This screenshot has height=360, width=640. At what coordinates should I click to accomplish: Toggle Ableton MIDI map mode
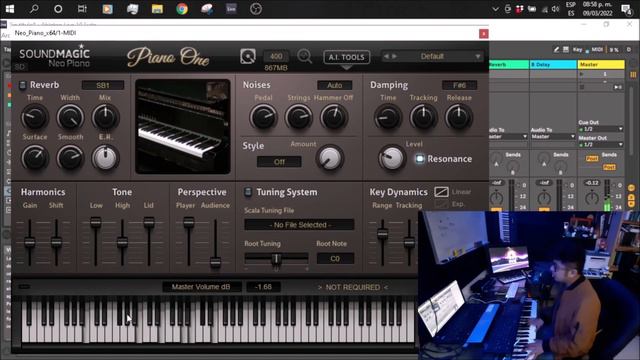point(597,49)
